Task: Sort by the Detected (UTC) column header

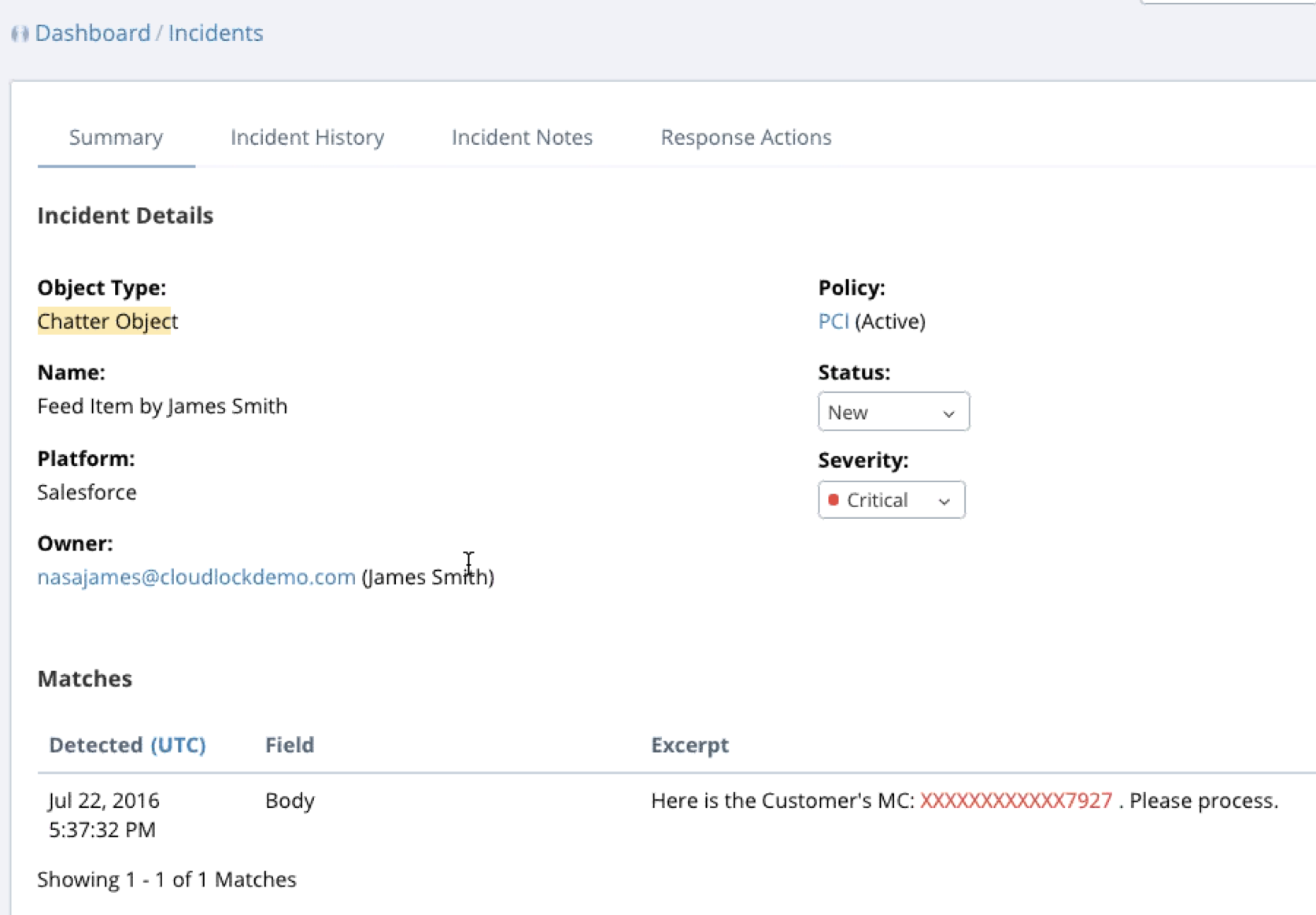Action: point(127,745)
